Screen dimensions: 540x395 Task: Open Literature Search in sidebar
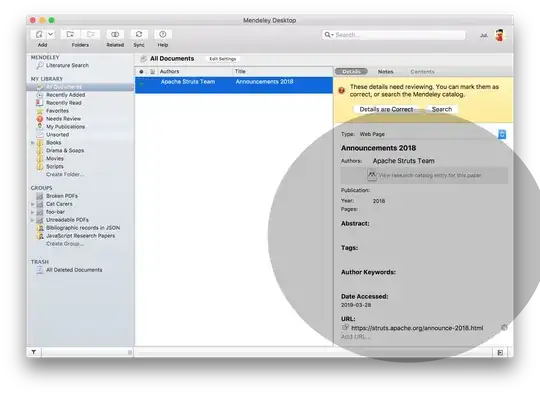(67, 65)
